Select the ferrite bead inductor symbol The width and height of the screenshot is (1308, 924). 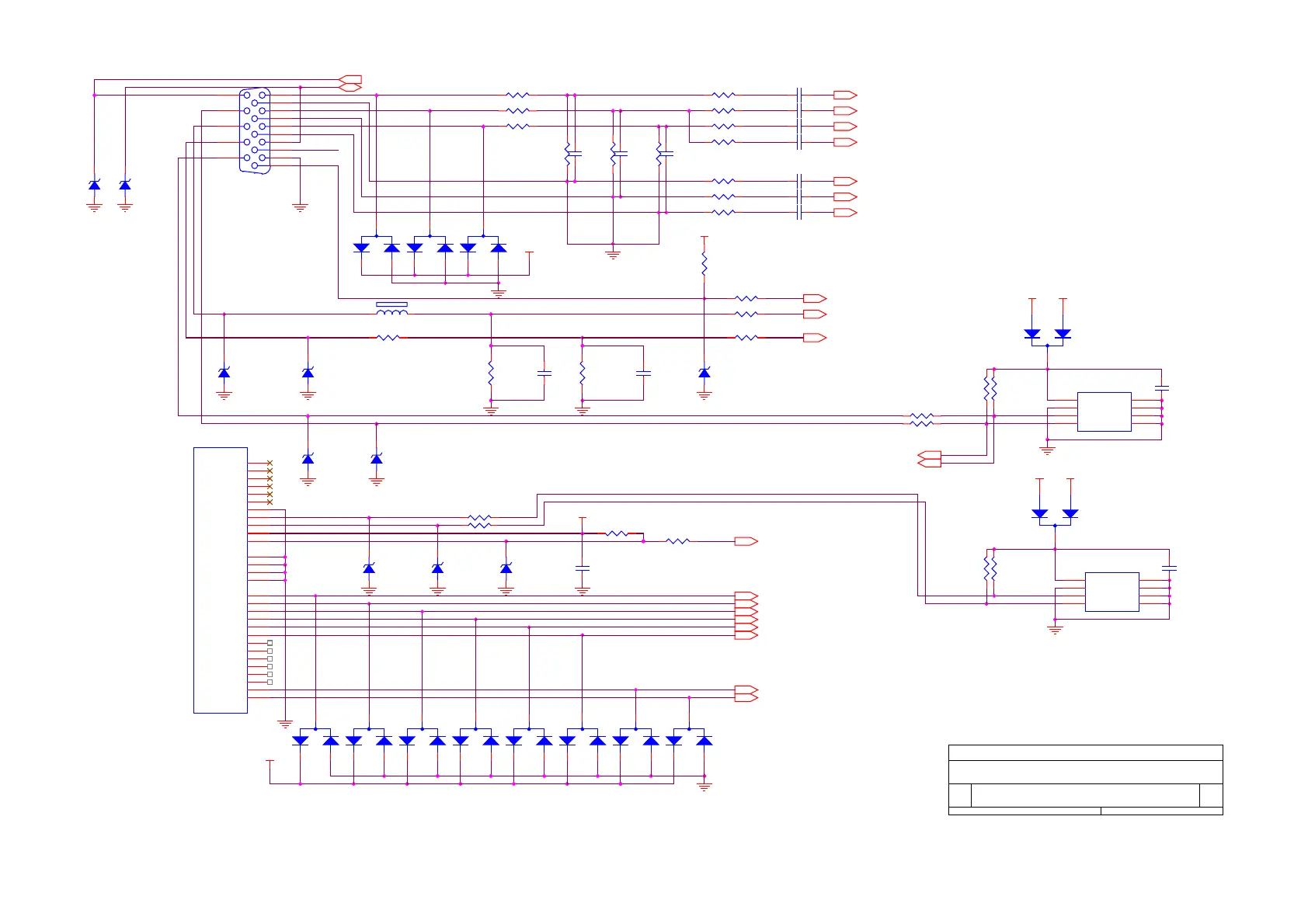(391, 309)
